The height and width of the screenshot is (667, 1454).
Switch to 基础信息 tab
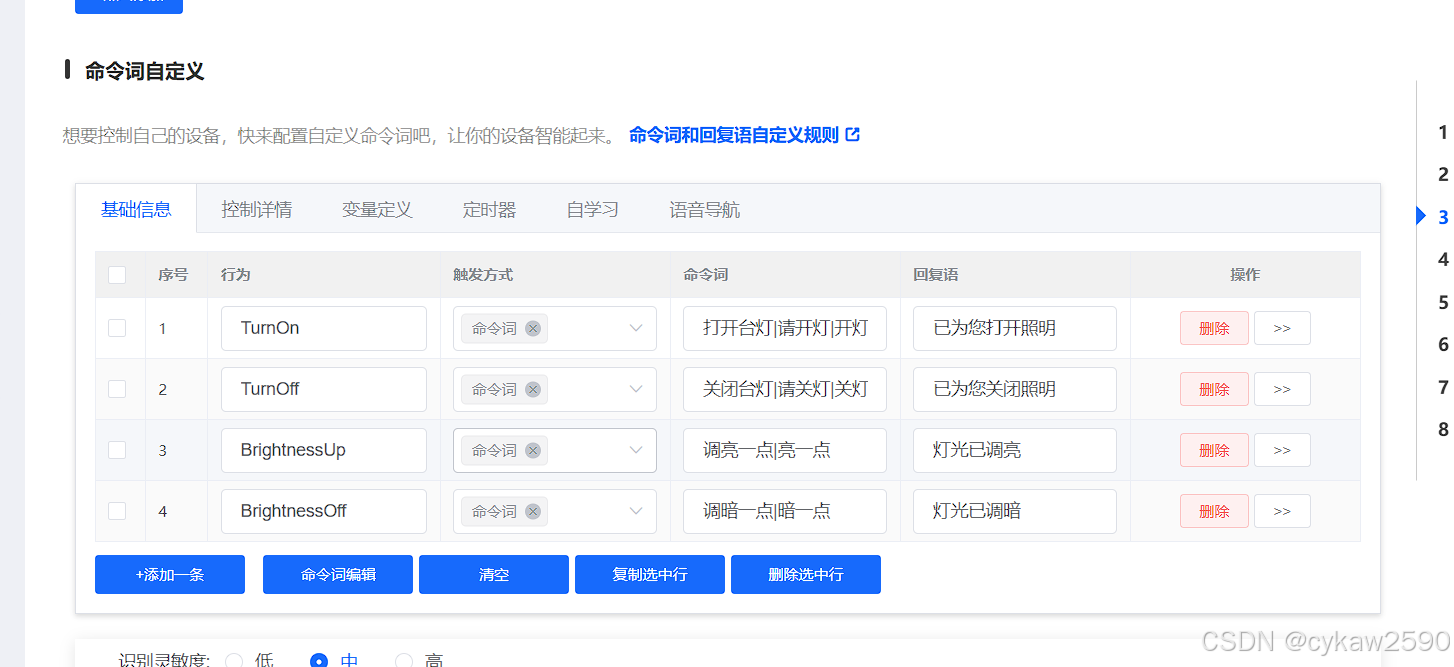(136, 209)
